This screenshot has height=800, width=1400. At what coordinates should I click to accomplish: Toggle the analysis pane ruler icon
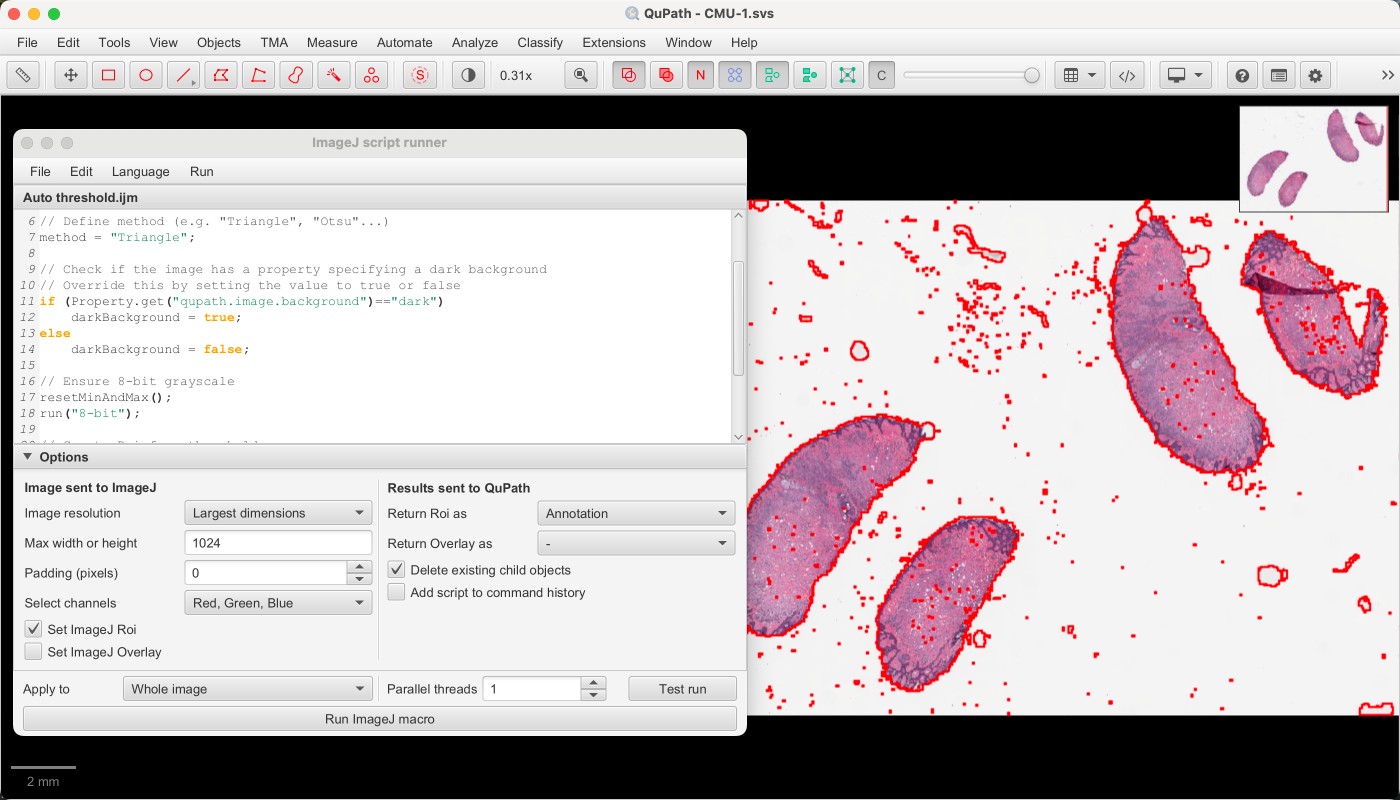tap(22, 75)
